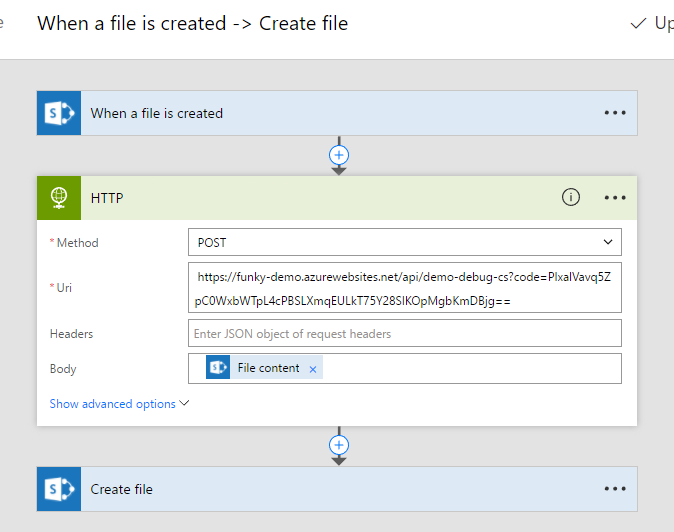Insert a step below the HTTP action
674x532 pixels.
point(339,444)
